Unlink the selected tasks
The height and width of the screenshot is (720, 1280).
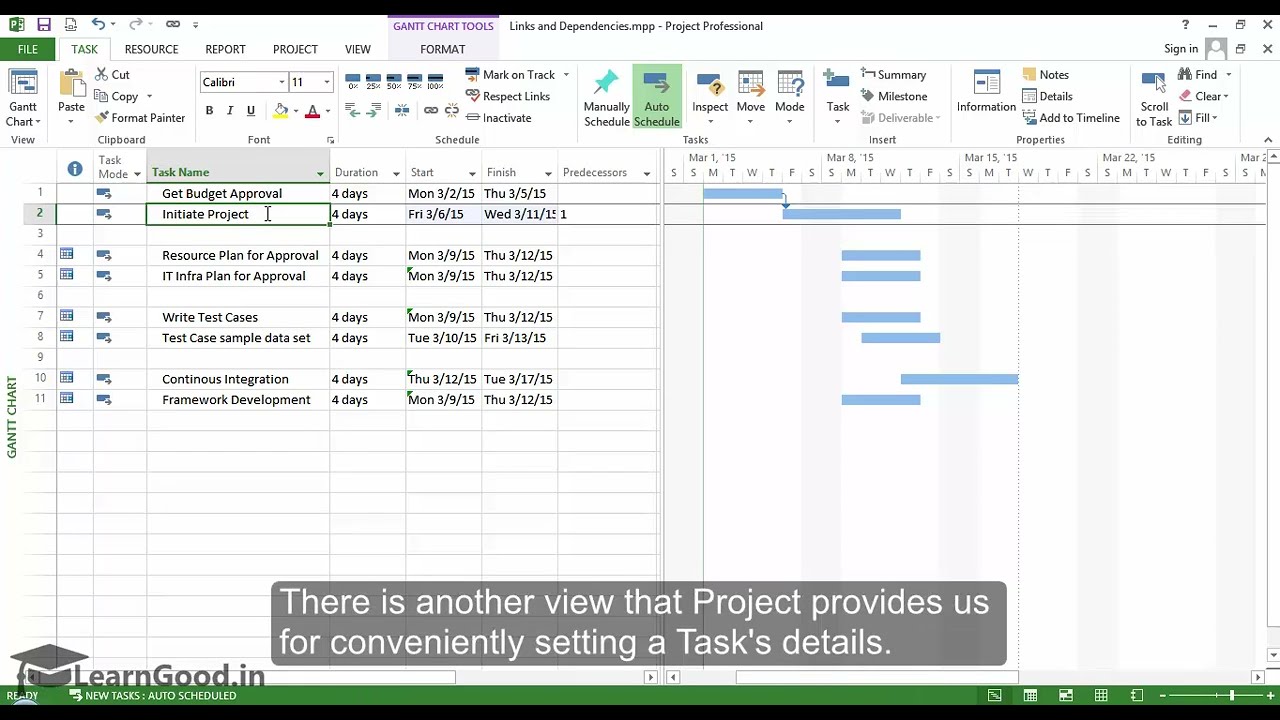tap(451, 110)
